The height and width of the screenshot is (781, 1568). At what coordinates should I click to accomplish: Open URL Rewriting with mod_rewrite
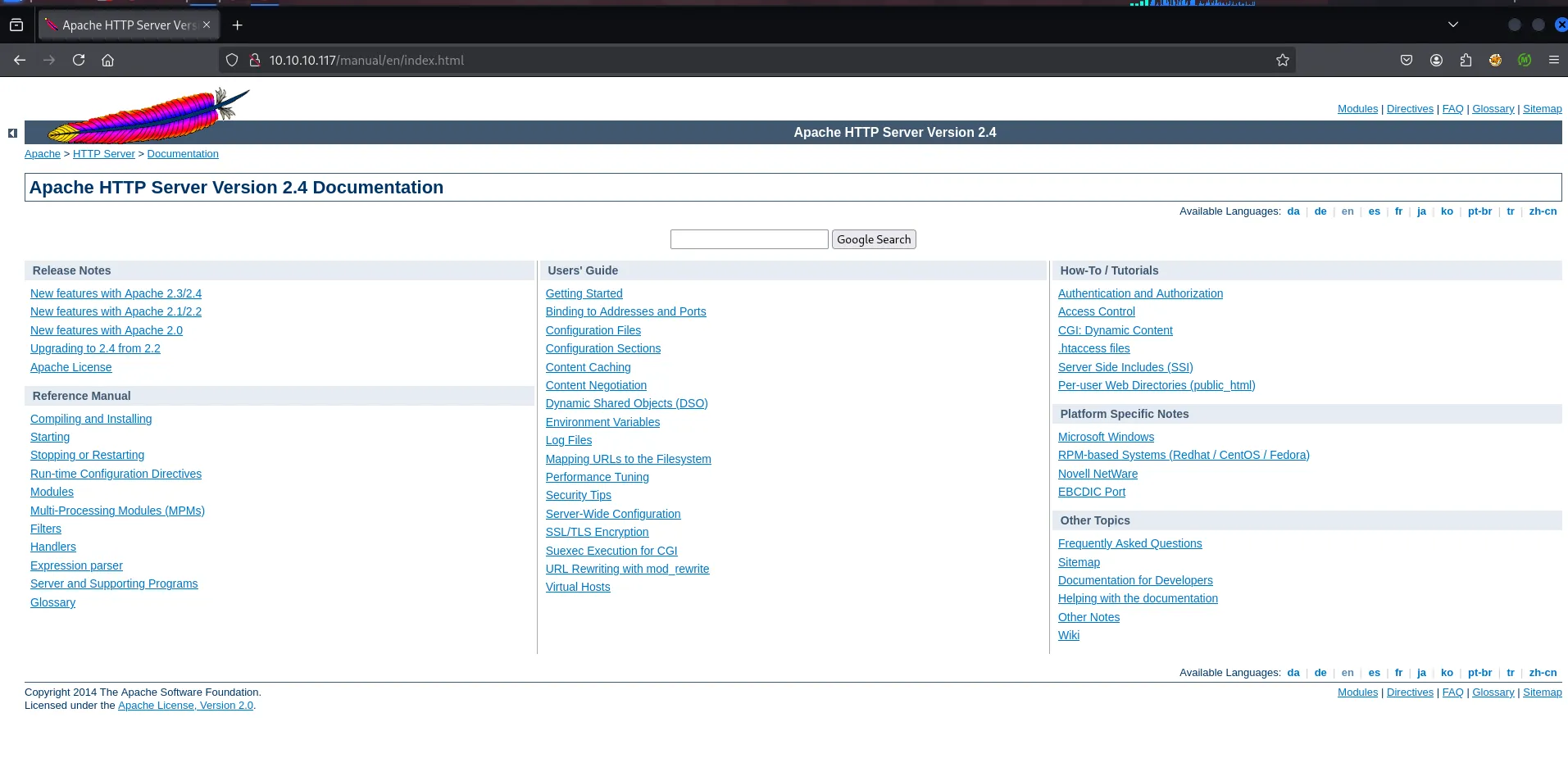pyautogui.click(x=628, y=569)
